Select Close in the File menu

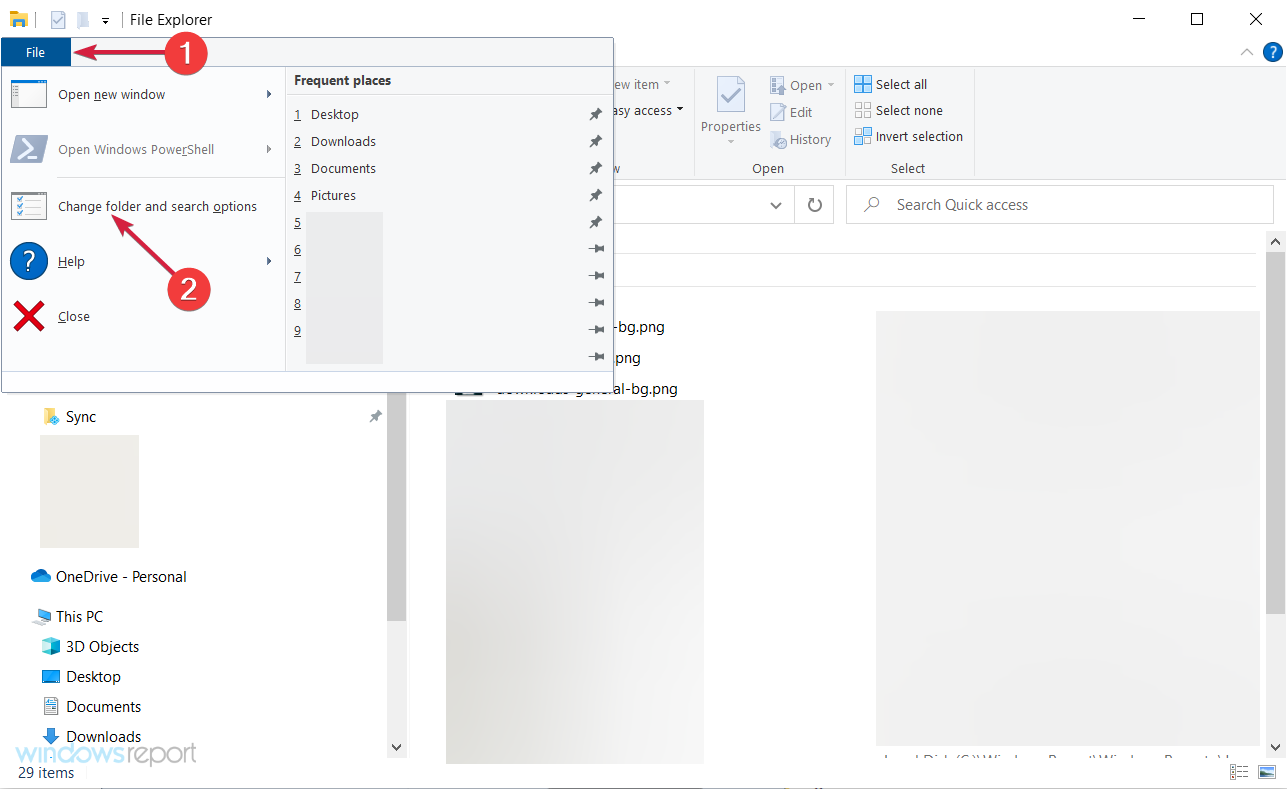(x=74, y=317)
